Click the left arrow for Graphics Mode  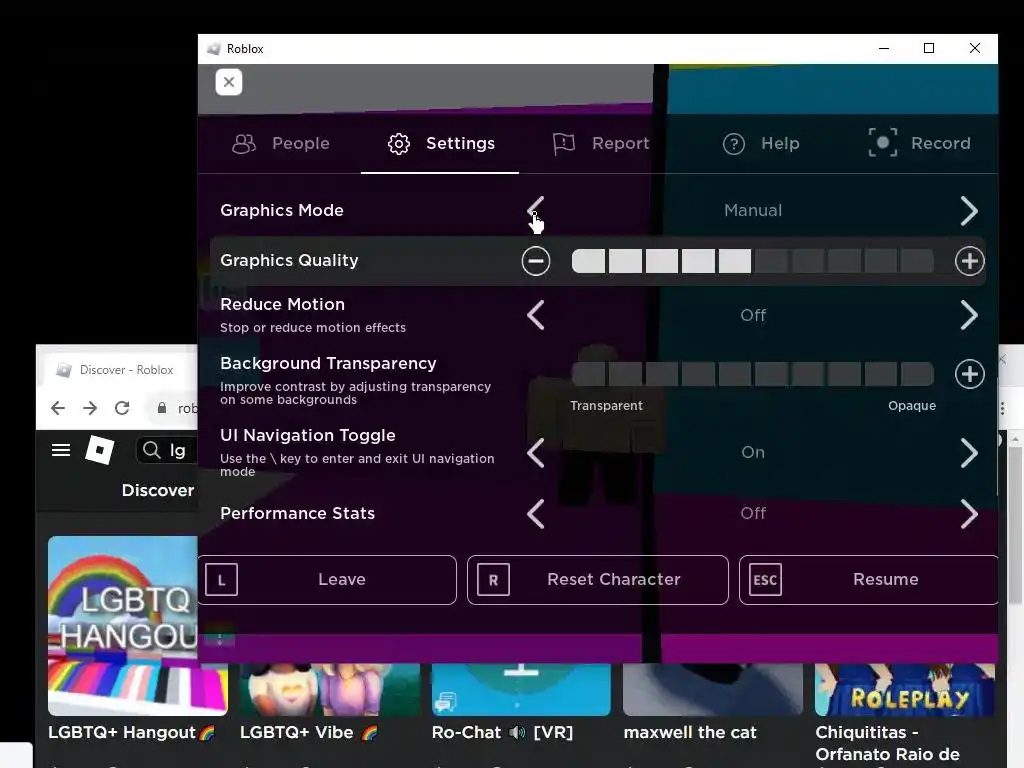click(536, 210)
